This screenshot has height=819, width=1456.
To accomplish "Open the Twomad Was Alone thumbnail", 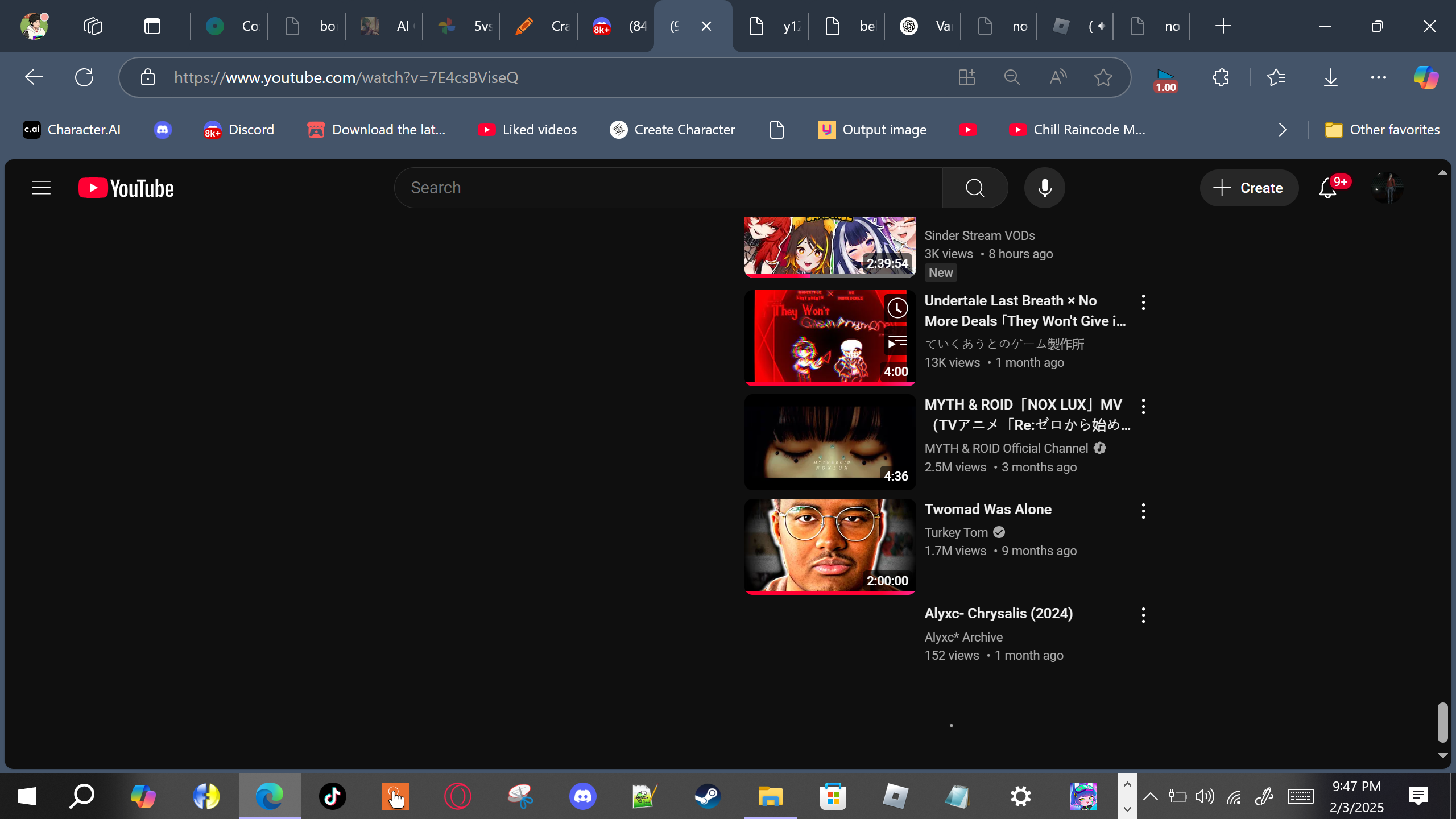I will tap(830, 547).
